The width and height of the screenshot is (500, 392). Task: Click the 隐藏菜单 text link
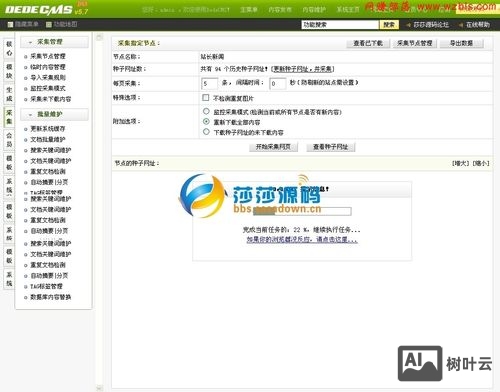click(26, 24)
